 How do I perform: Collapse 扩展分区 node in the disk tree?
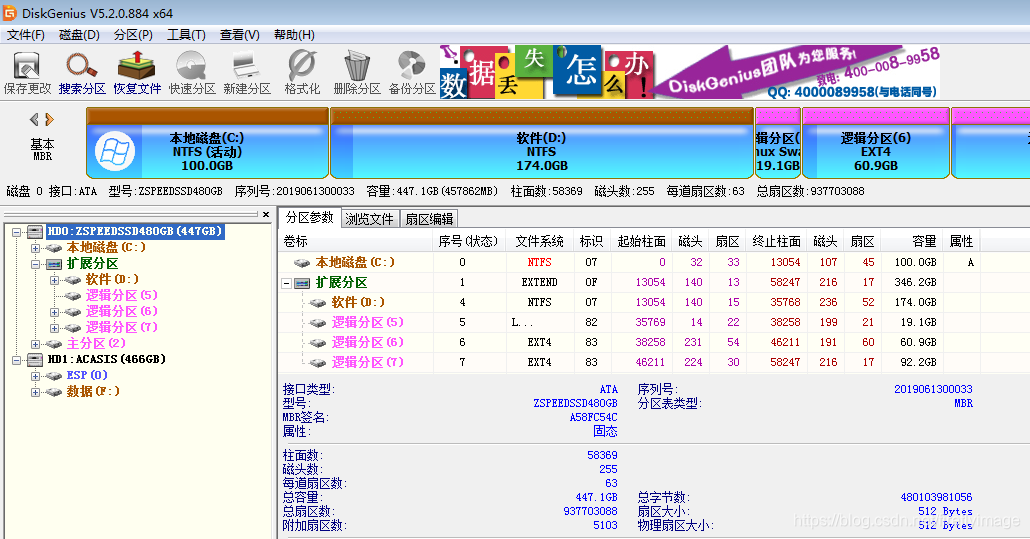point(35,264)
